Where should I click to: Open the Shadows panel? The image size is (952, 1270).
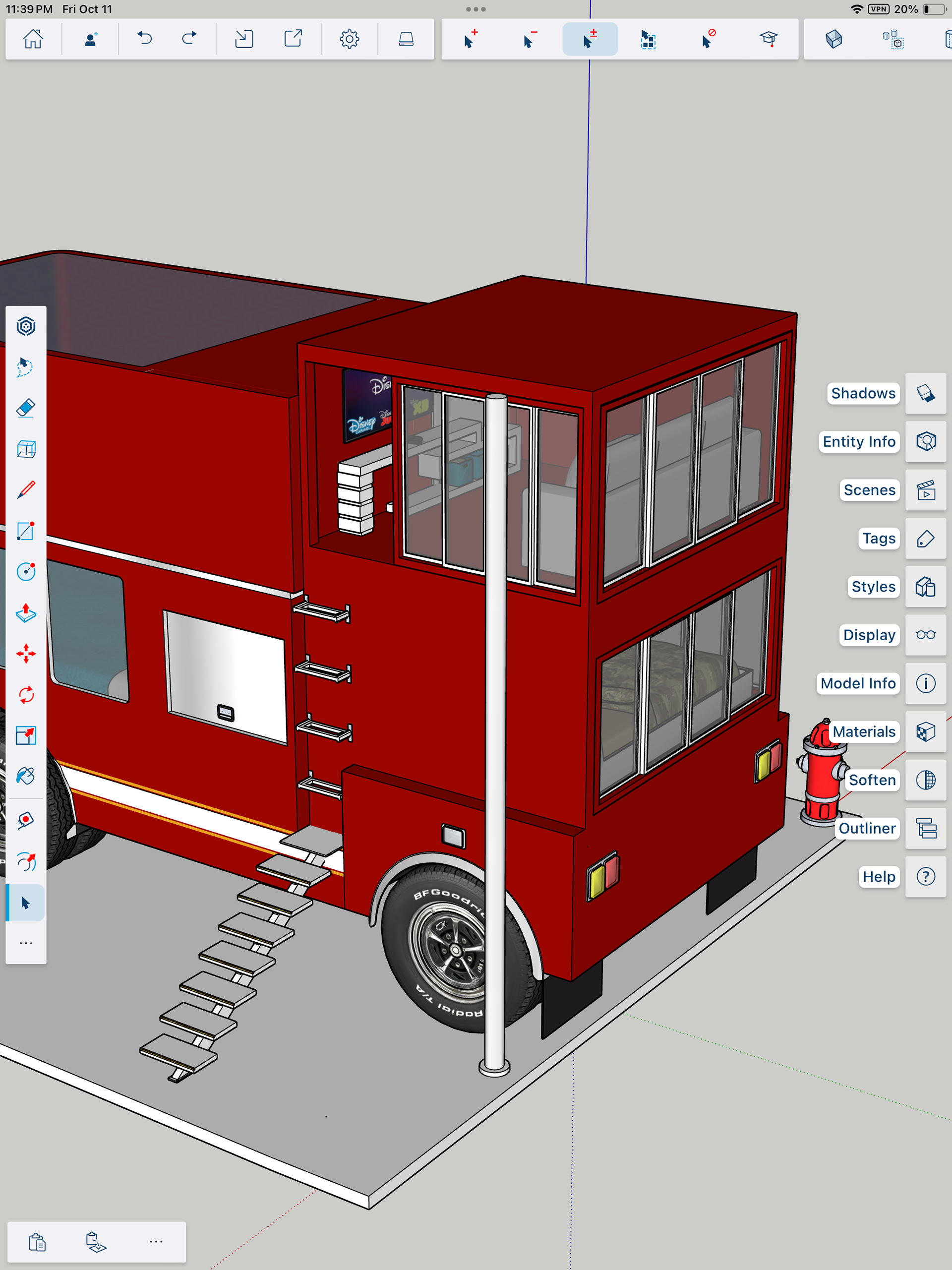(x=926, y=393)
